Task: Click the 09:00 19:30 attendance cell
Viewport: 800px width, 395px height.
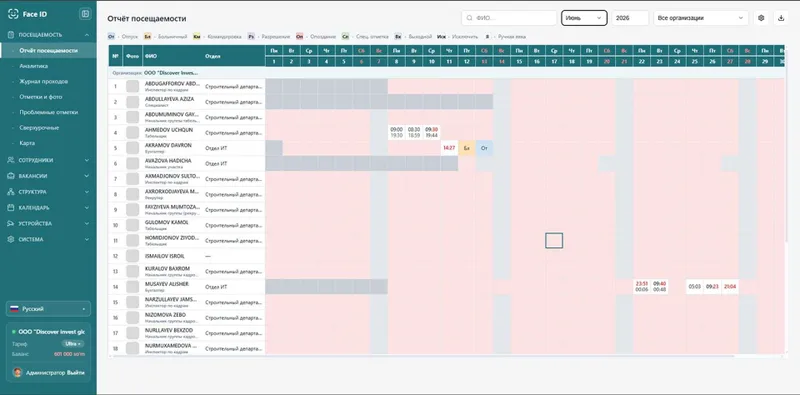Action: pyautogui.click(x=396, y=133)
